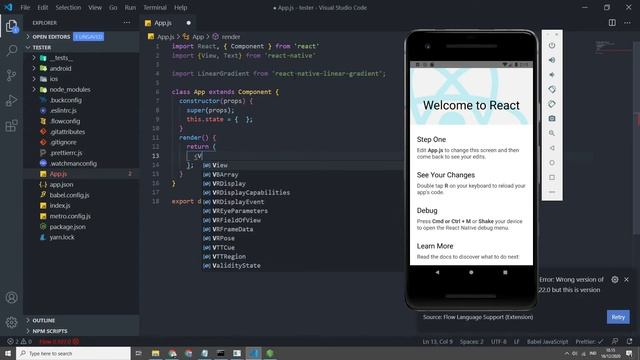Open App.js in the file tree
The height and width of the screenshot is (360, 640).
(82, 174)
